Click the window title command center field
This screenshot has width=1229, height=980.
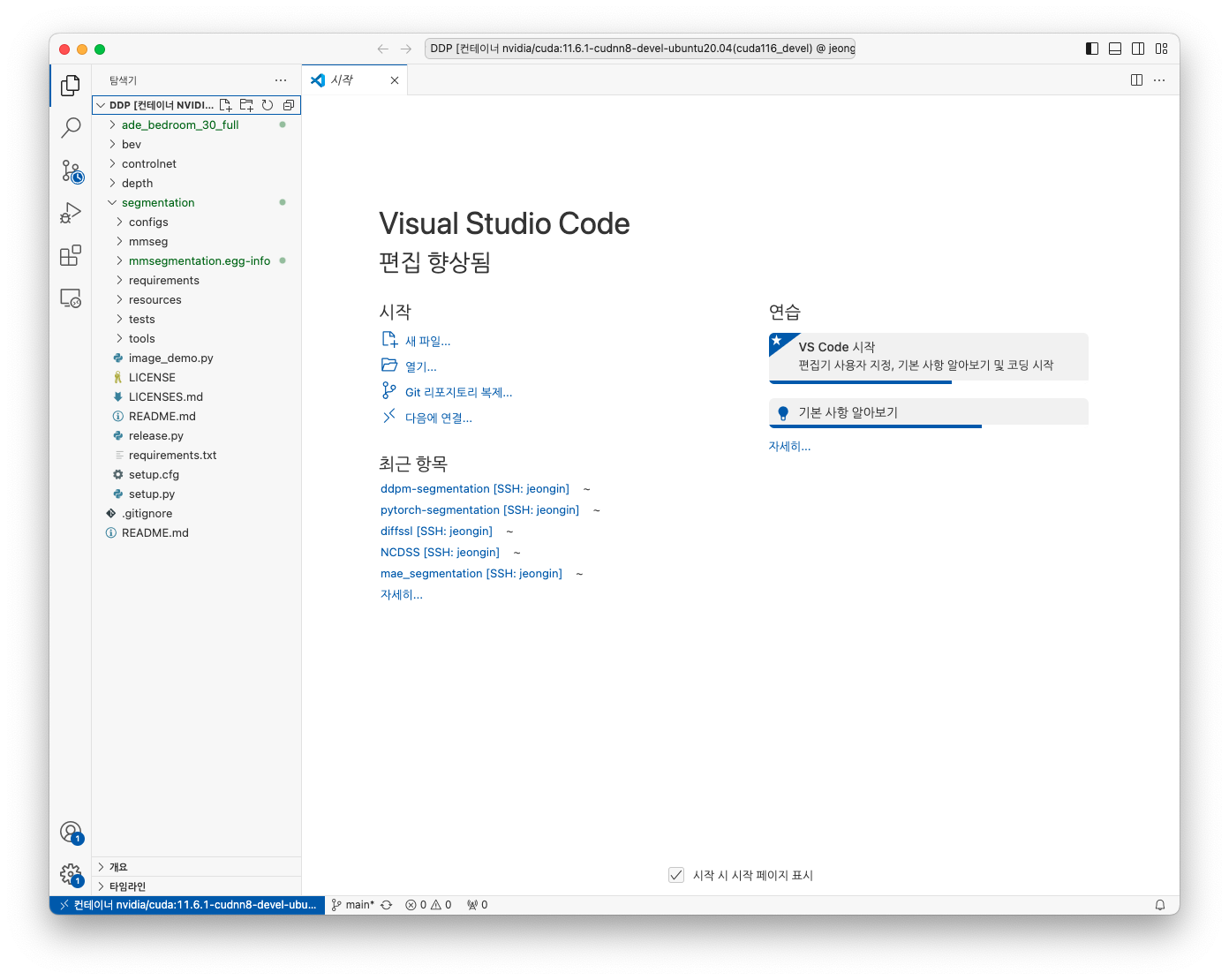[x=639, y=49]
